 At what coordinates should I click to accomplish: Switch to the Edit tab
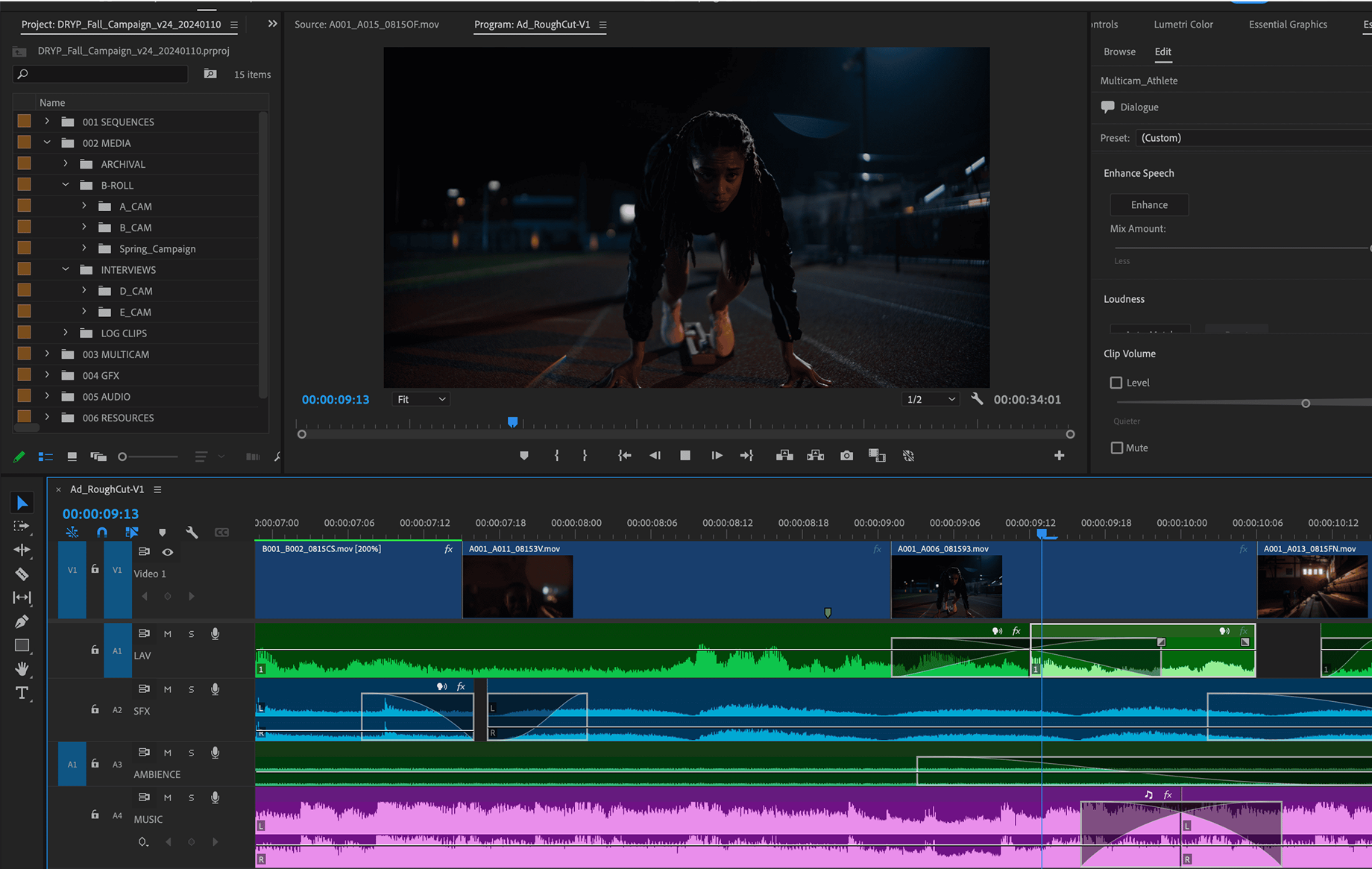tap(1162, 51)
